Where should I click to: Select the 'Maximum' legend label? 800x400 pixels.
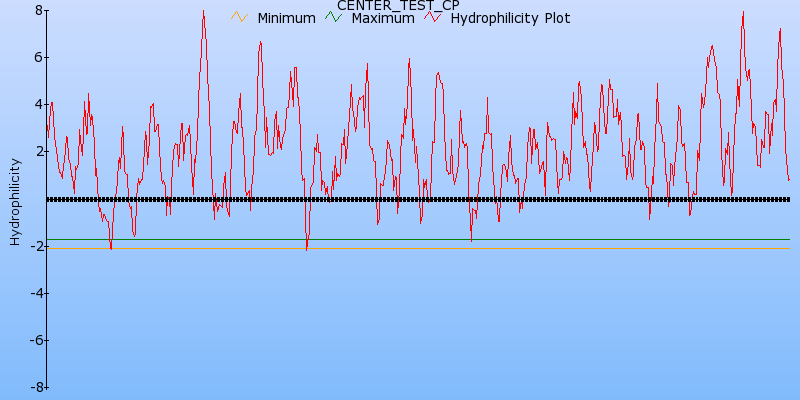382,18
